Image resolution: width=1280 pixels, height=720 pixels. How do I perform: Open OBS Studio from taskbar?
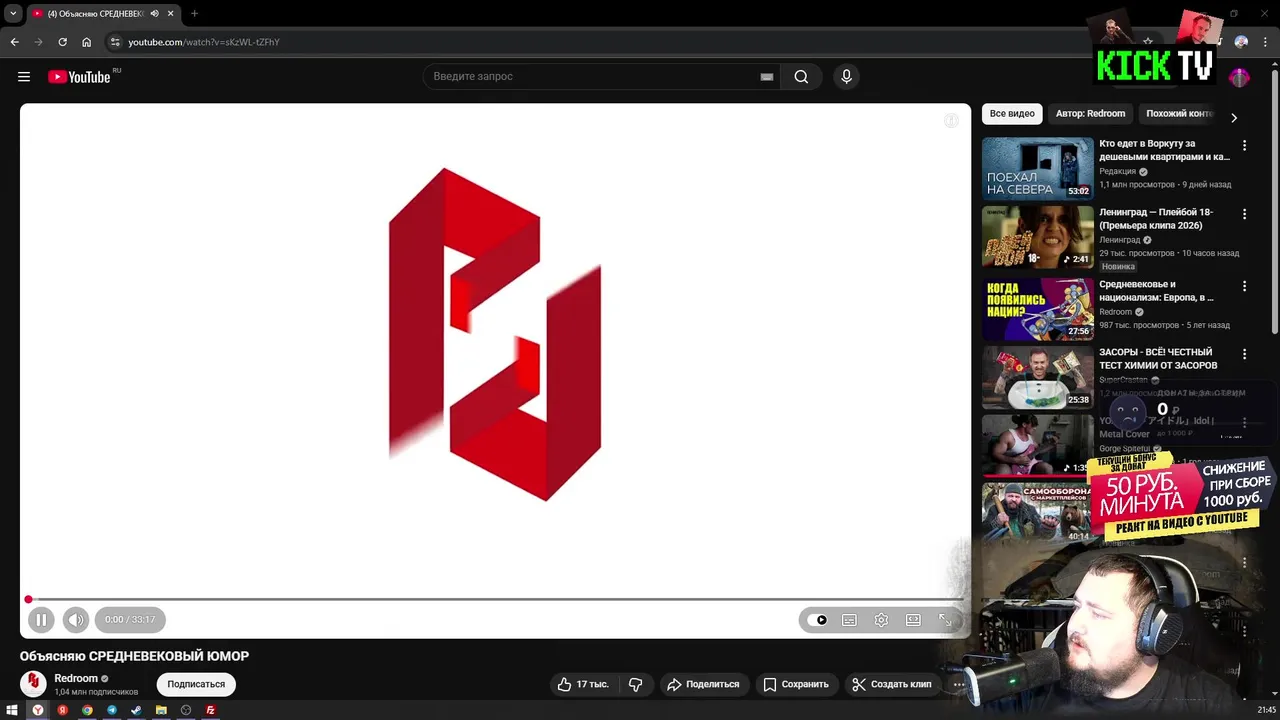(x=186, y=710)
